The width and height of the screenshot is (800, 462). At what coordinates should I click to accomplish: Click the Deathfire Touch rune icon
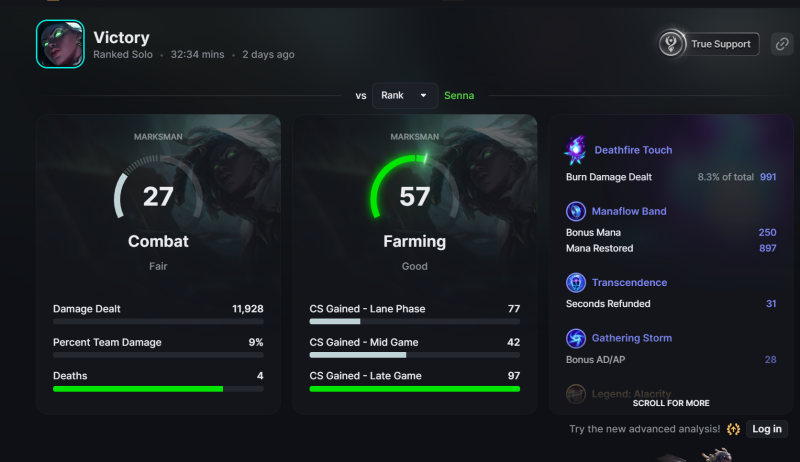pyautogui.click(x=576, y=150)
